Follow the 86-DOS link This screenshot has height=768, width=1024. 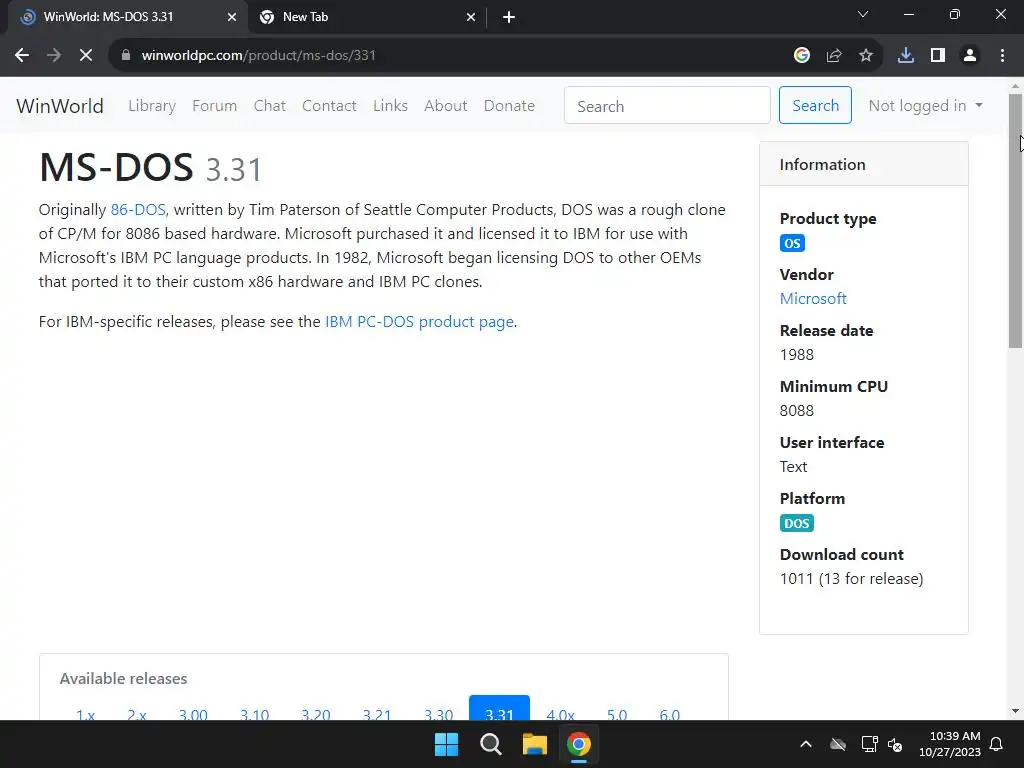pos(138,210)
